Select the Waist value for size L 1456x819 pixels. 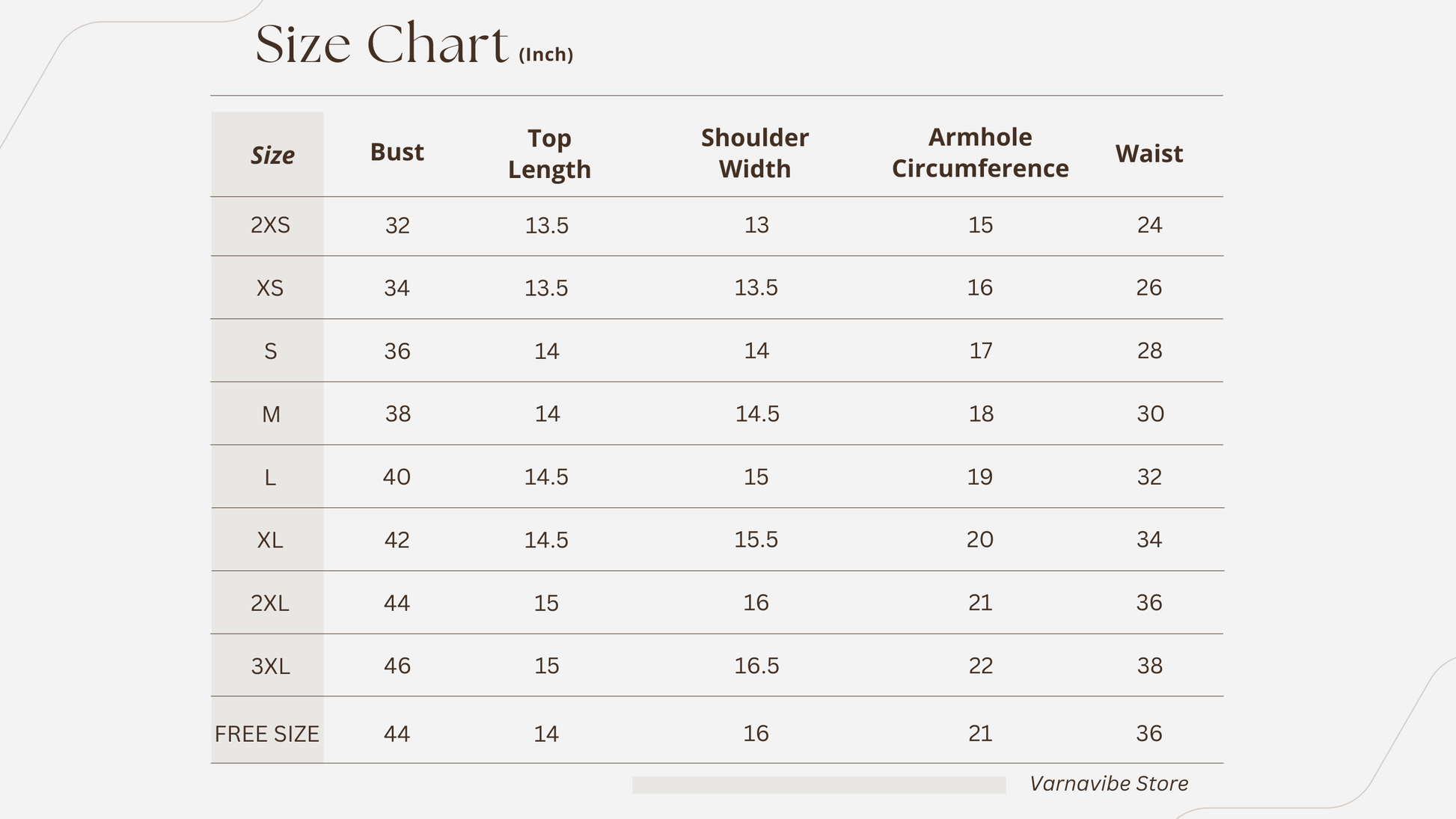pyautogui.click(x=1149, y=477)
